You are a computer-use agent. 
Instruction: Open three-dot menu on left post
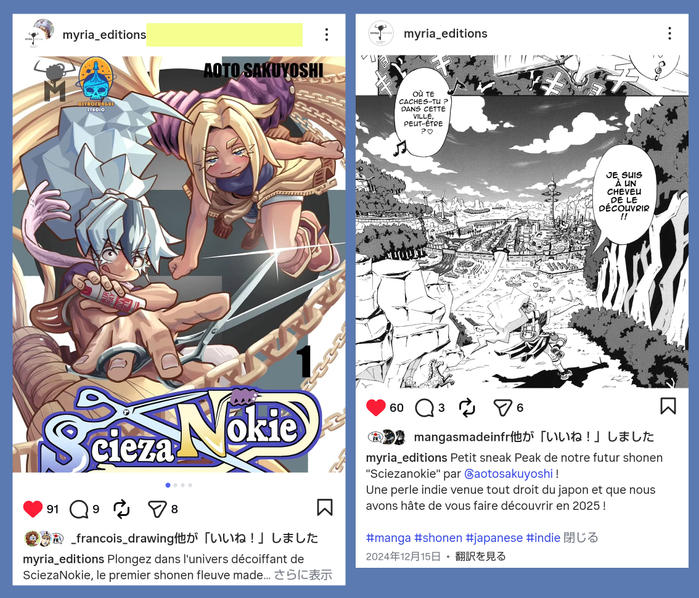click(x=327, y=34)
